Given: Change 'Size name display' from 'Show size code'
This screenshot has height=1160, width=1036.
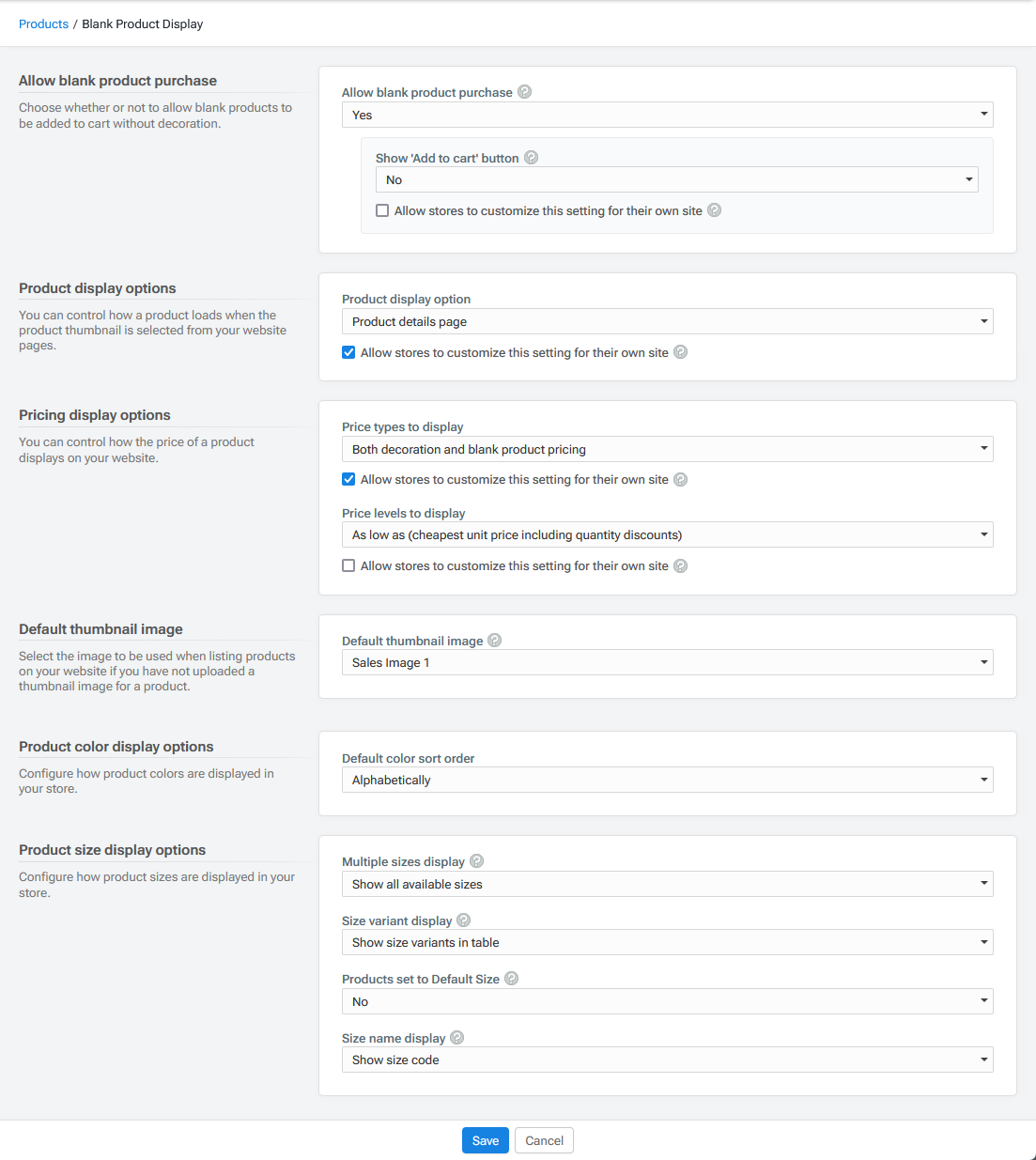Looking at the screenshot, I should (667, 1059).
